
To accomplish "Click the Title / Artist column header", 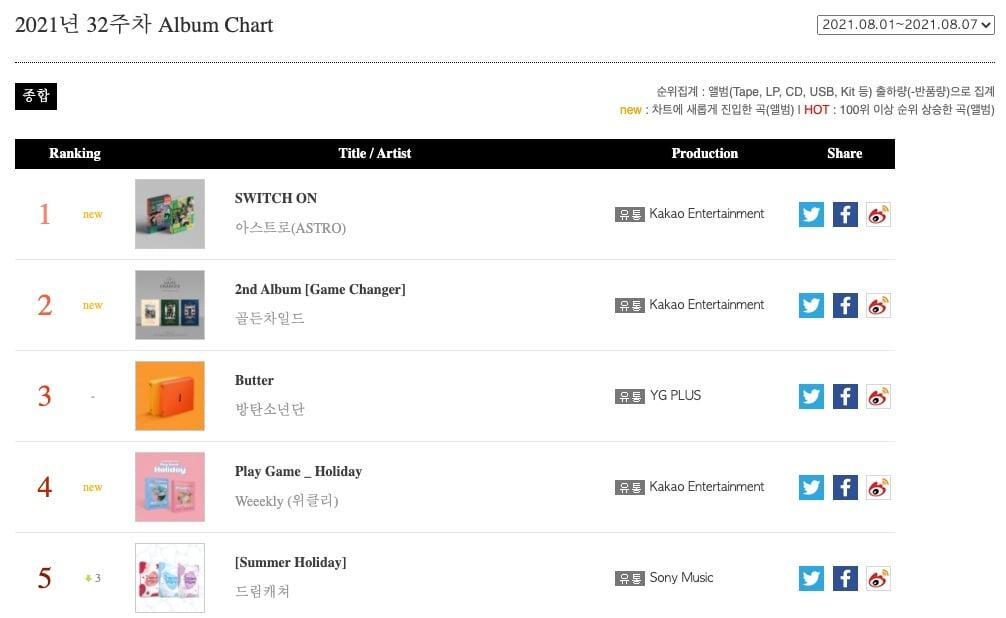I will pyautogui.click(x=375, y=153).
